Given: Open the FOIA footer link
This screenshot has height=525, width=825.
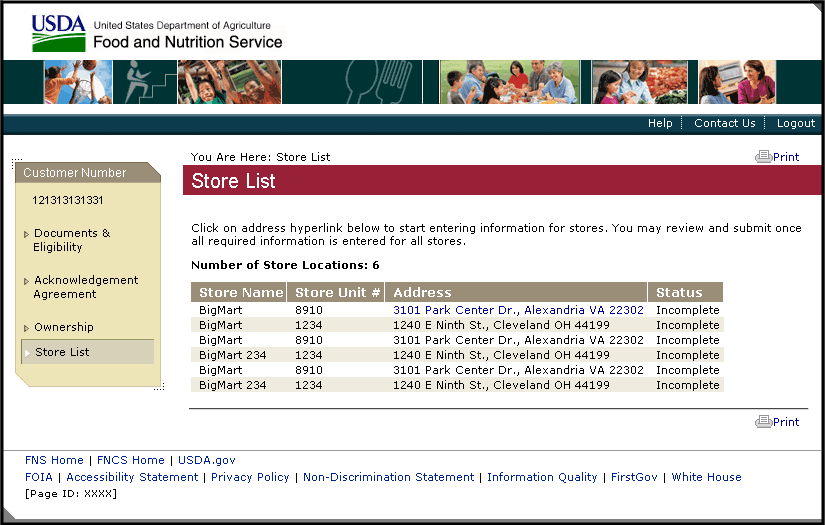Looking at the screenshot, I should [x=40, y=477].
